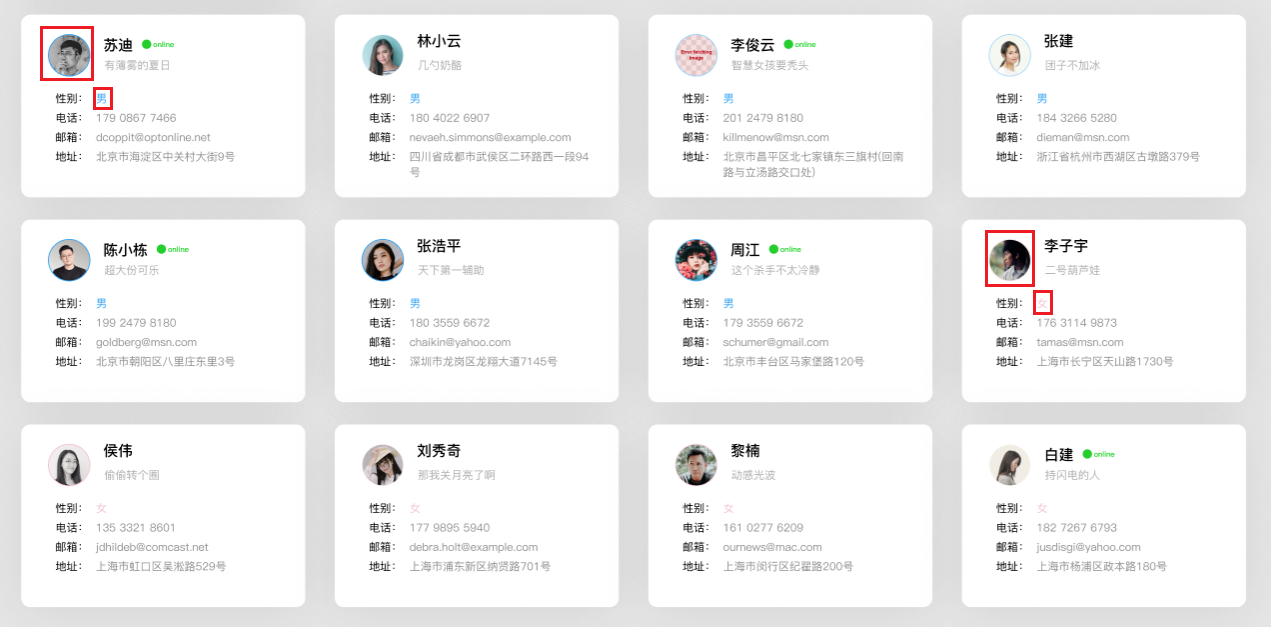
Task: Click 李子宇's gender value 女
Action: click(x=1042, y=303)
